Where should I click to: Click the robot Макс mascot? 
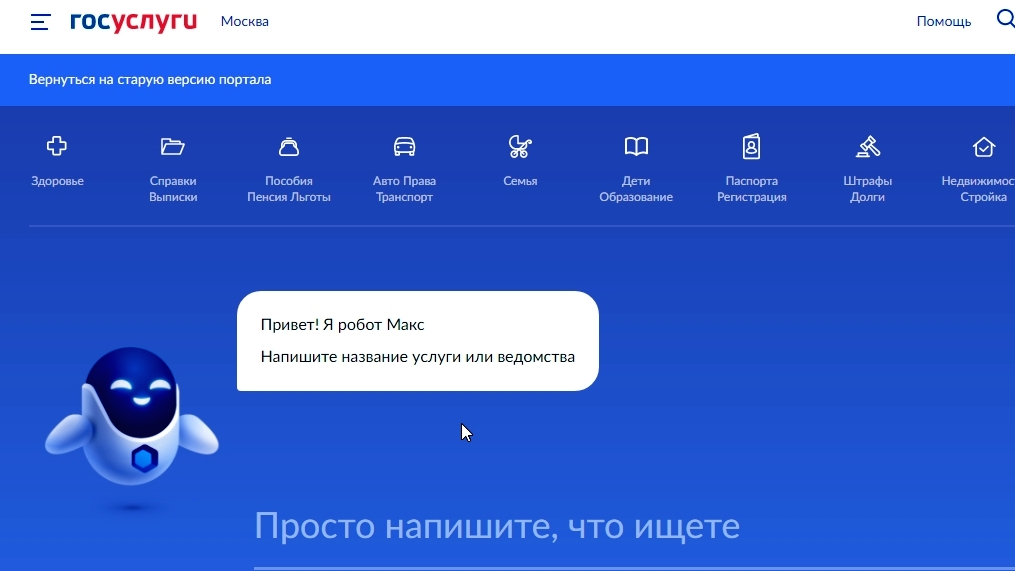132,420
